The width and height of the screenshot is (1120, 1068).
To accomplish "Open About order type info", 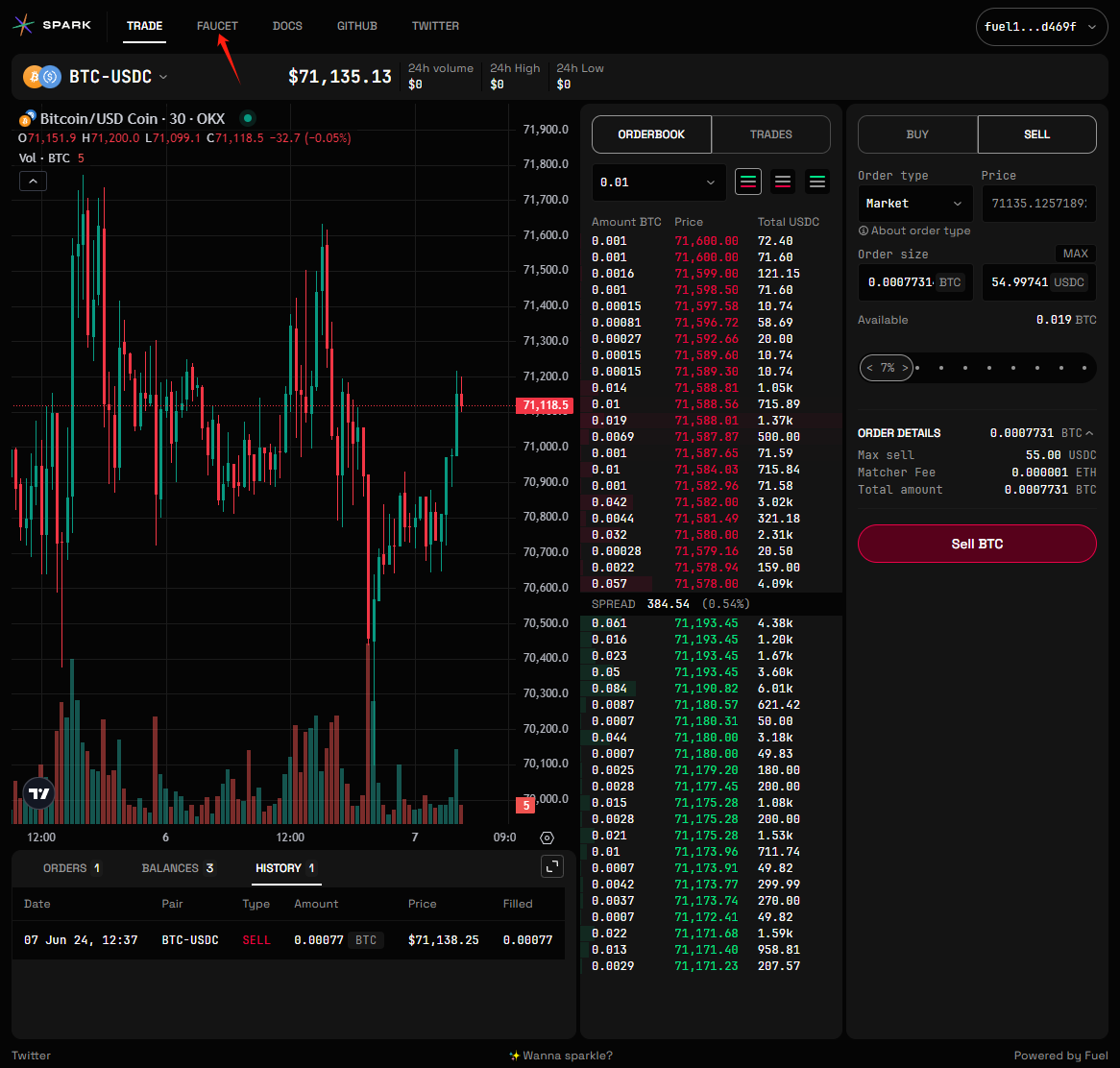I will click(914, 231).
